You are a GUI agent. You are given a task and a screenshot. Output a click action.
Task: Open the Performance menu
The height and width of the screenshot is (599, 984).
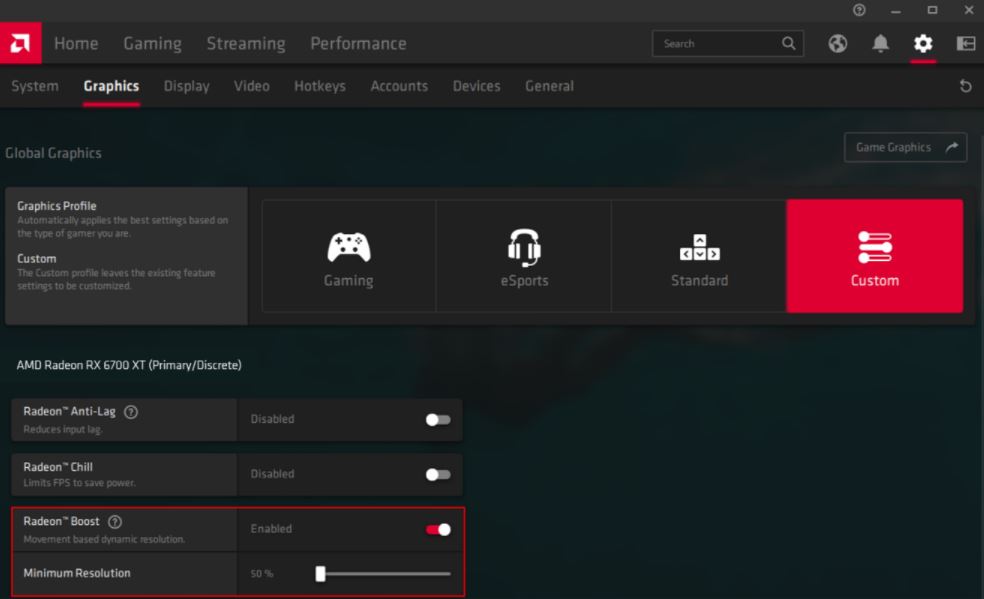coord(358,43)
